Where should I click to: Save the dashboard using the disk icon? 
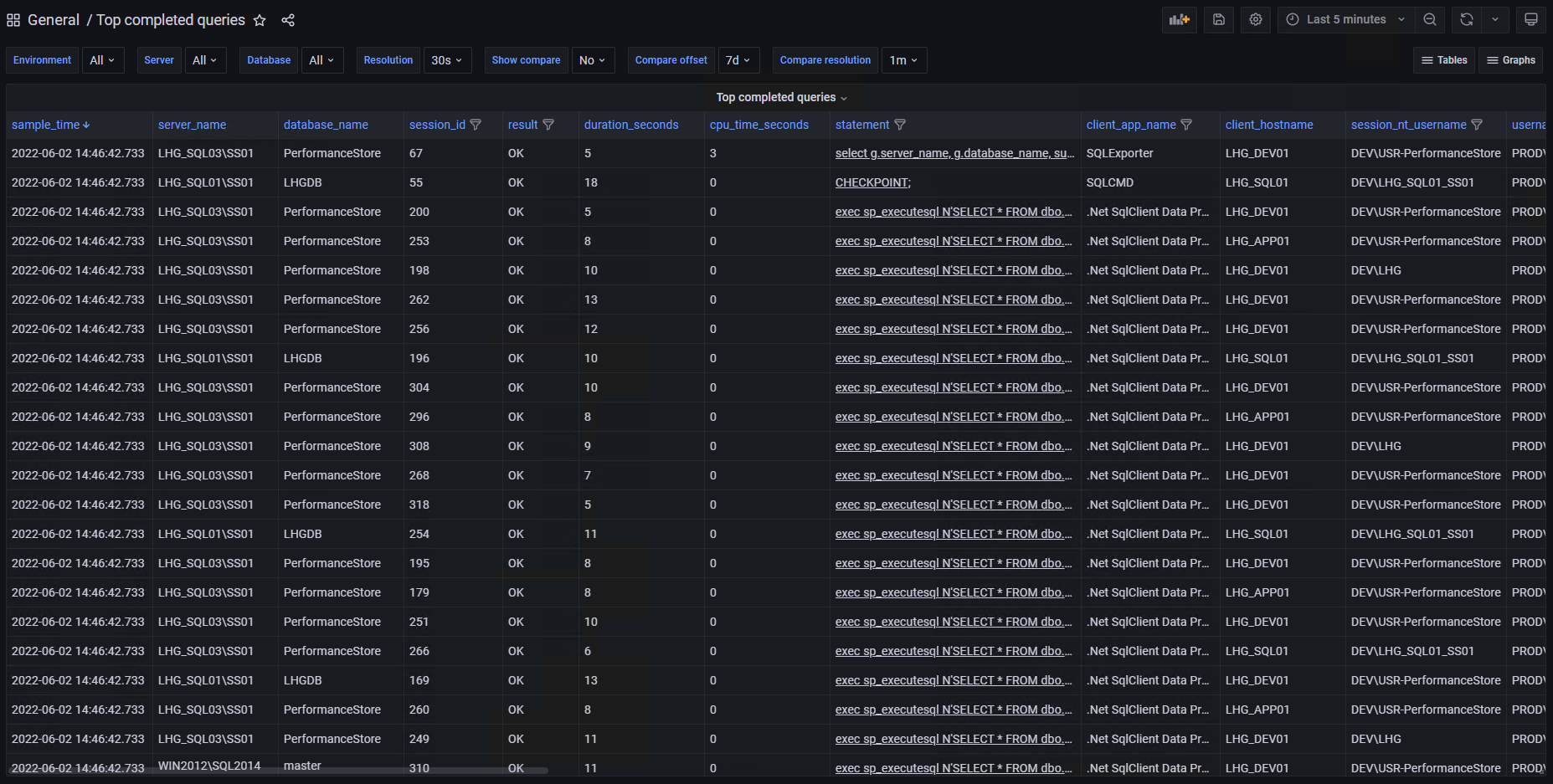pyautogui.click(x=1219, y=19)
